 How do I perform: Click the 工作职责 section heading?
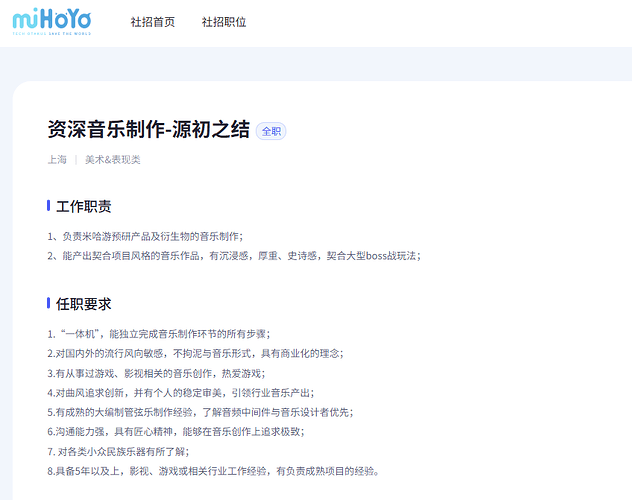click(83, 207)
